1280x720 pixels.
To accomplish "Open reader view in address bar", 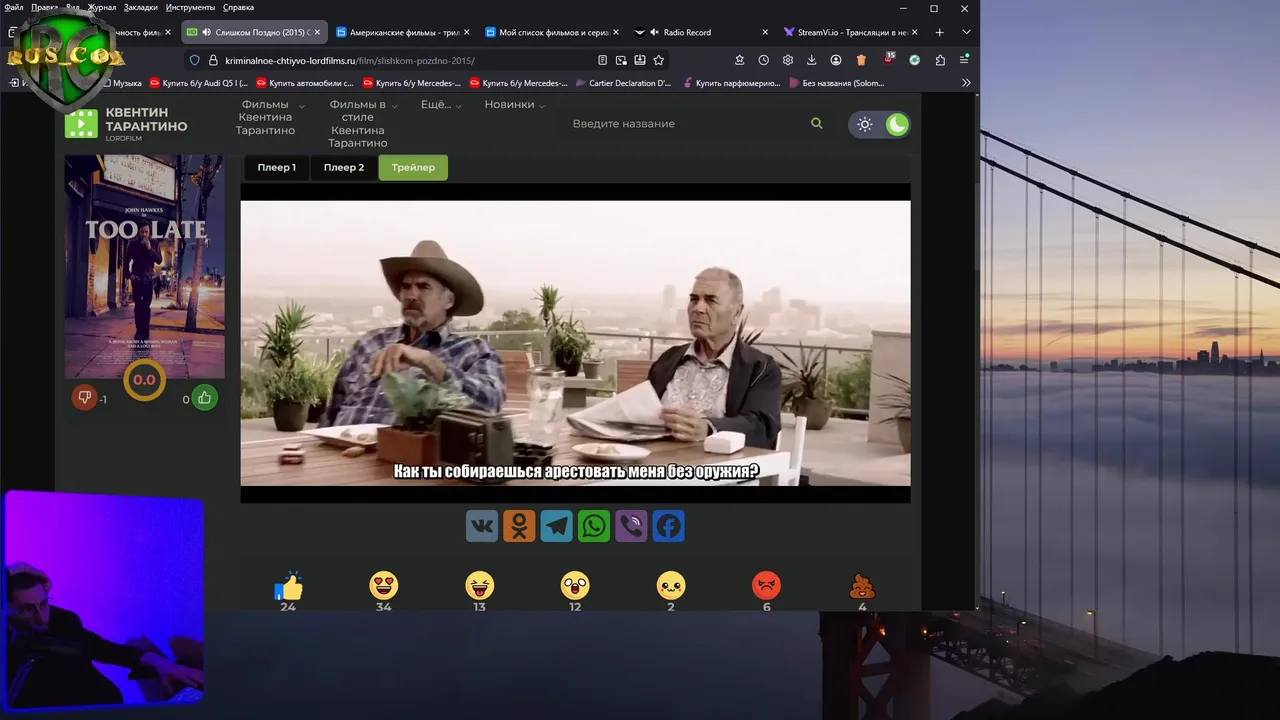I will (602, 60).
